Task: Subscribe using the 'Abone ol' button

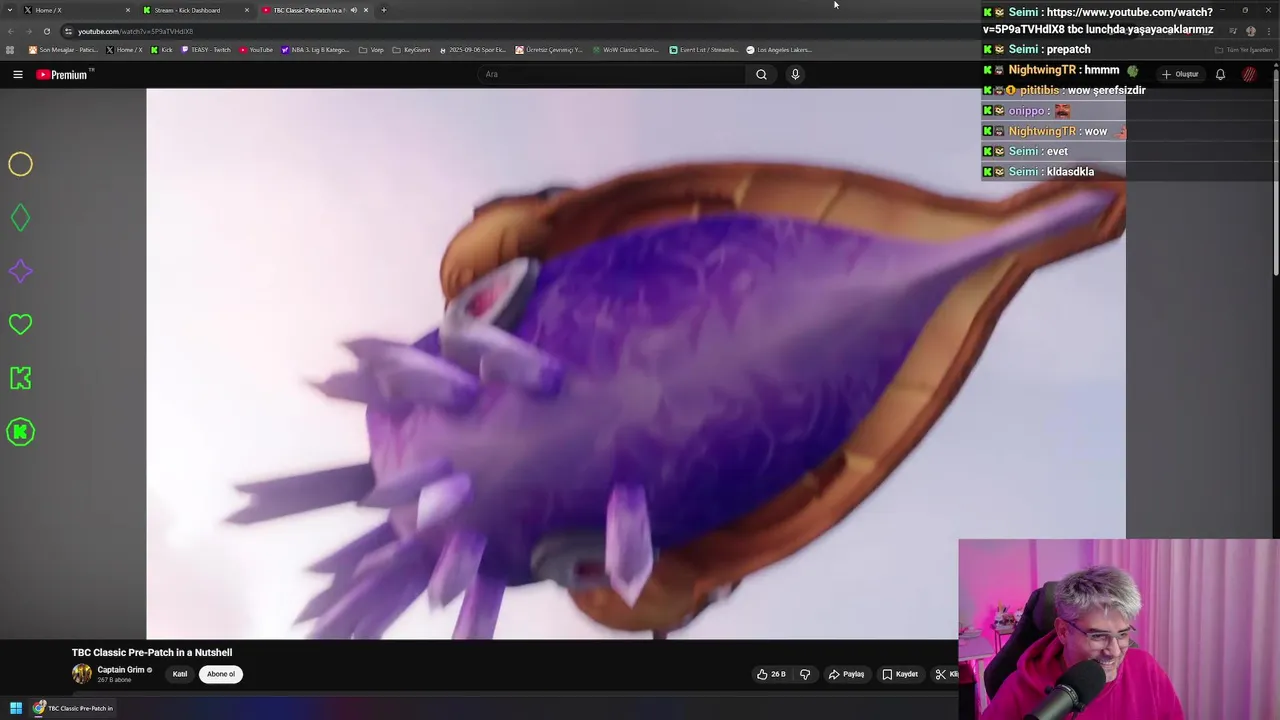Action: click(221, 674)
